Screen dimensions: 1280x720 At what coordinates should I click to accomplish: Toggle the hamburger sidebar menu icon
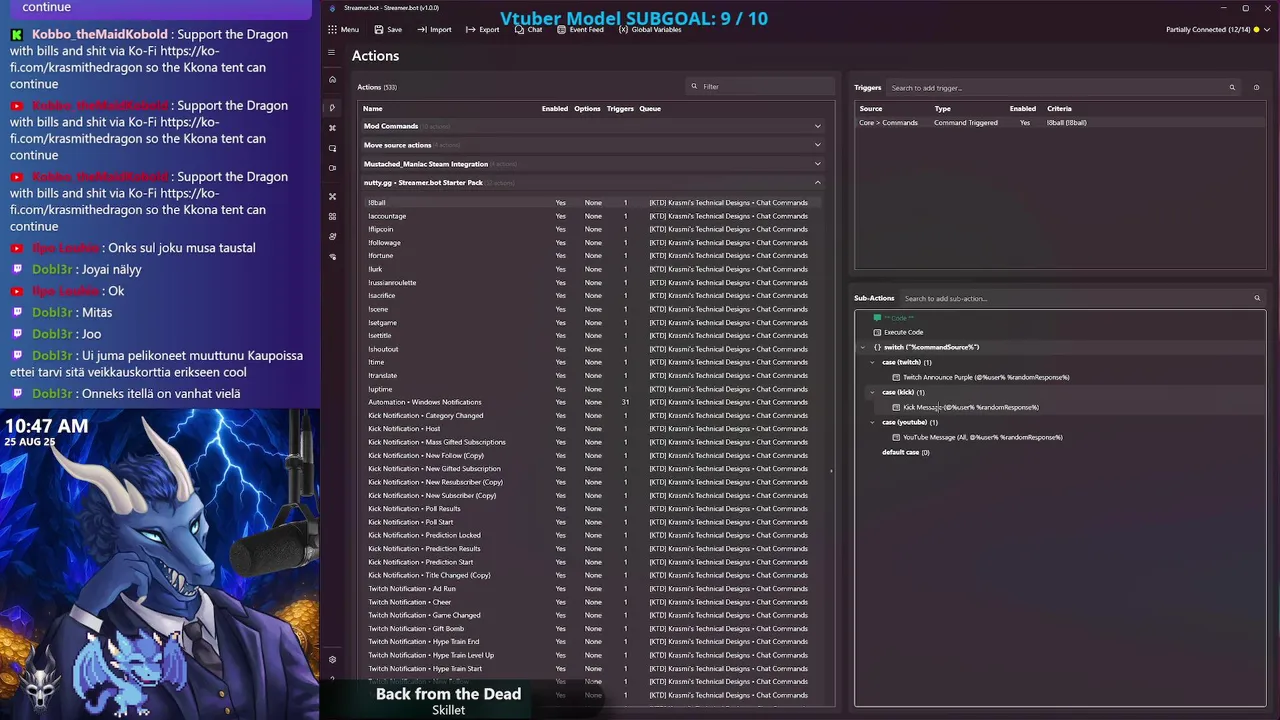pos(332,53)
